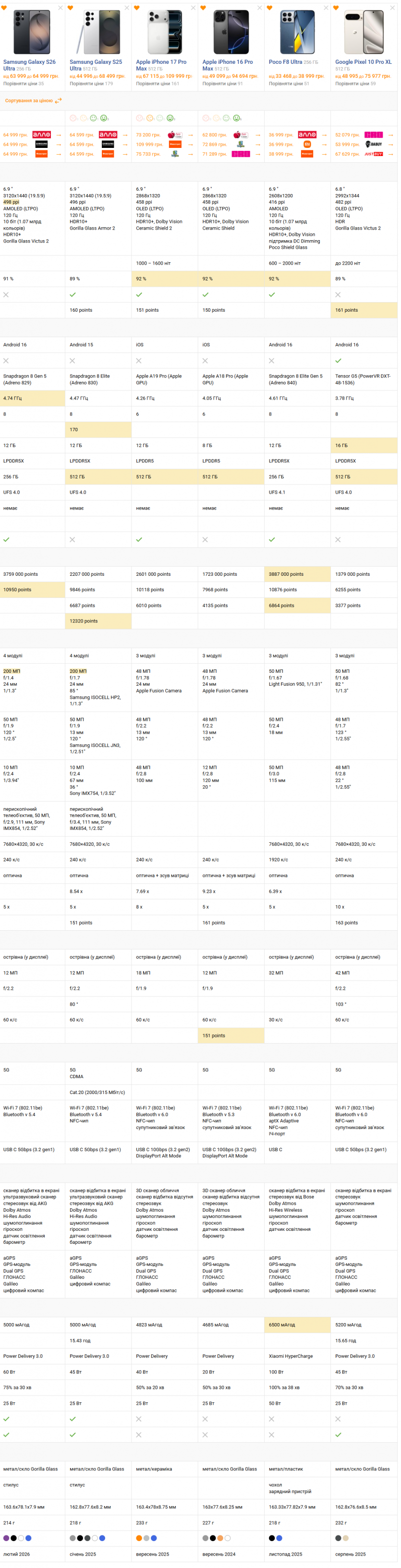The width and height of the screenshot is (401, 1568).
Task: Remove Google Pixel 10 Pro XL column
Action: click(392, 8)
